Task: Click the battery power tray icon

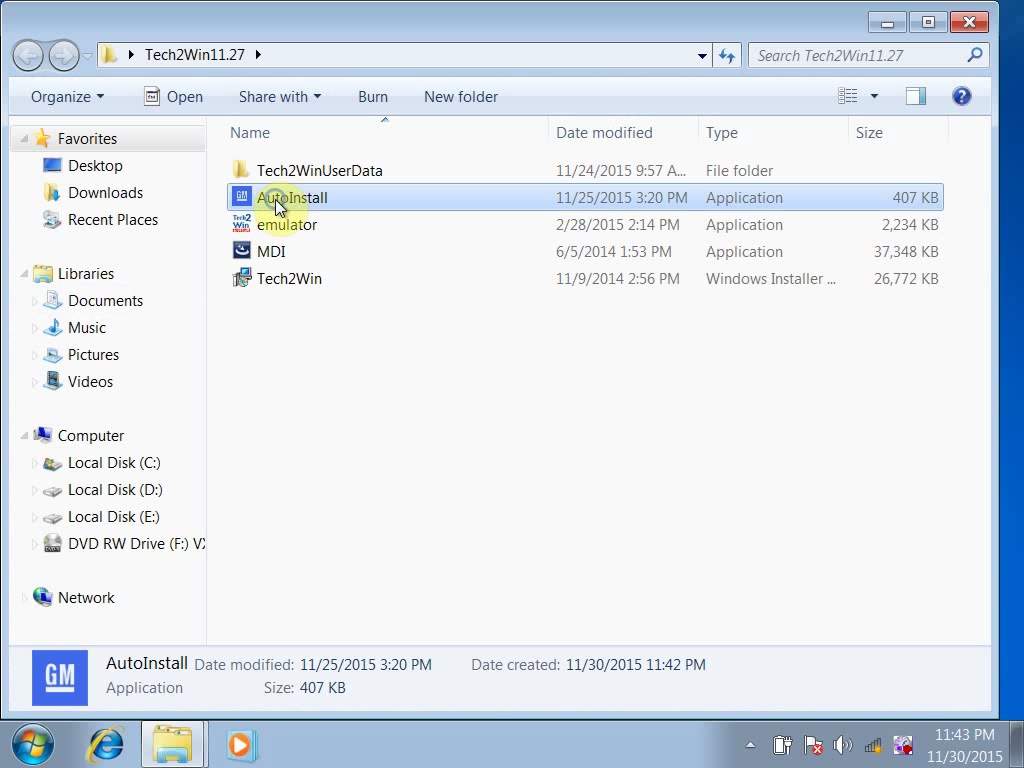Action: pyautogui.click(x=782, y=744)
